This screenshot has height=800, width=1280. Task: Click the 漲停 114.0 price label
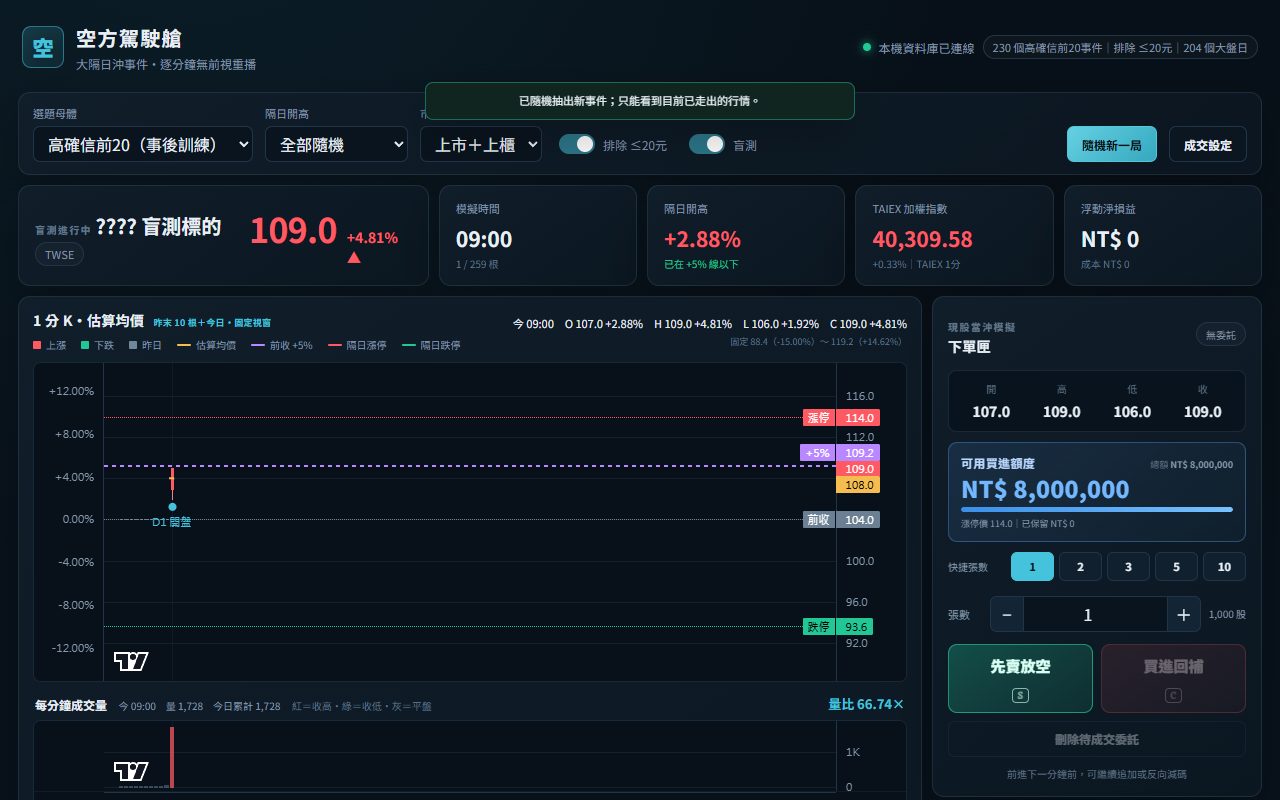[841, 417]
